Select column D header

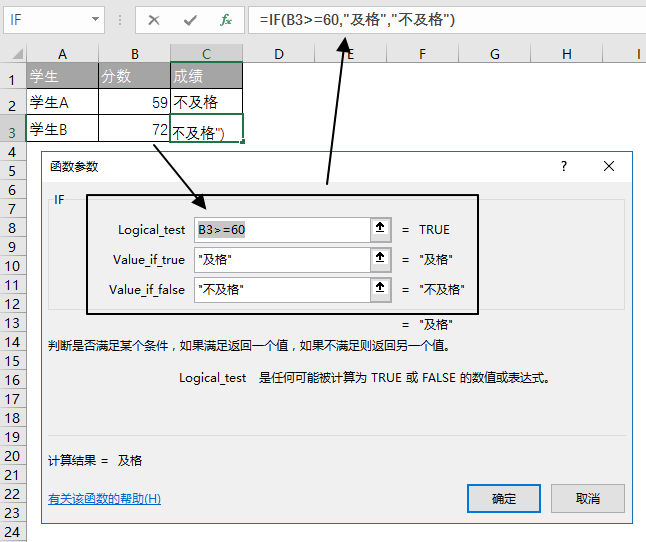tap(278, 54)
